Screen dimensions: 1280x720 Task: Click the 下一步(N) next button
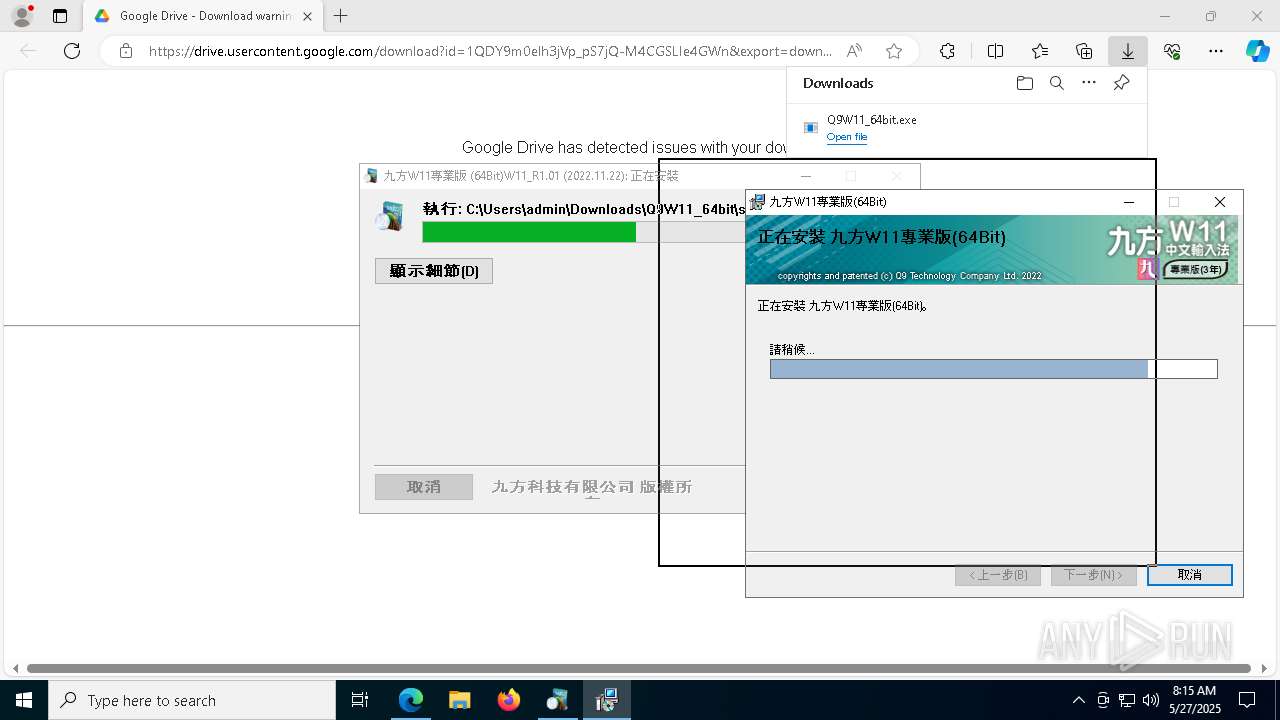1094,575
